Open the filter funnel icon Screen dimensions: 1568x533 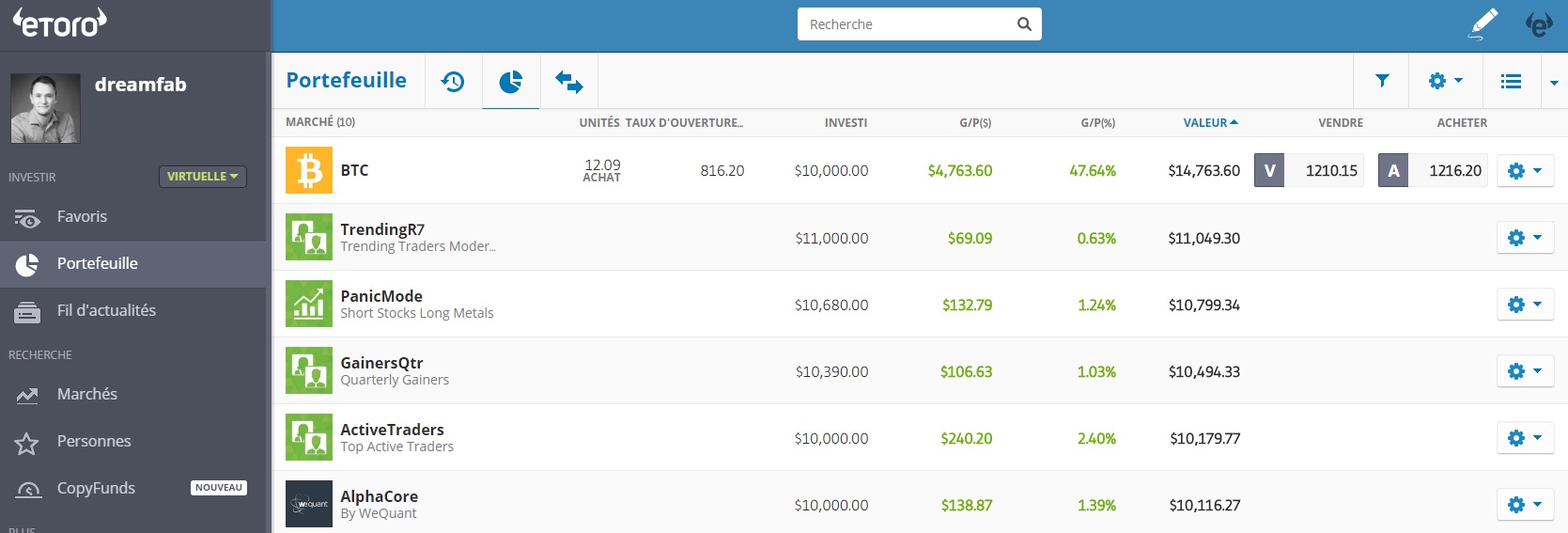tap(1382, 81)
